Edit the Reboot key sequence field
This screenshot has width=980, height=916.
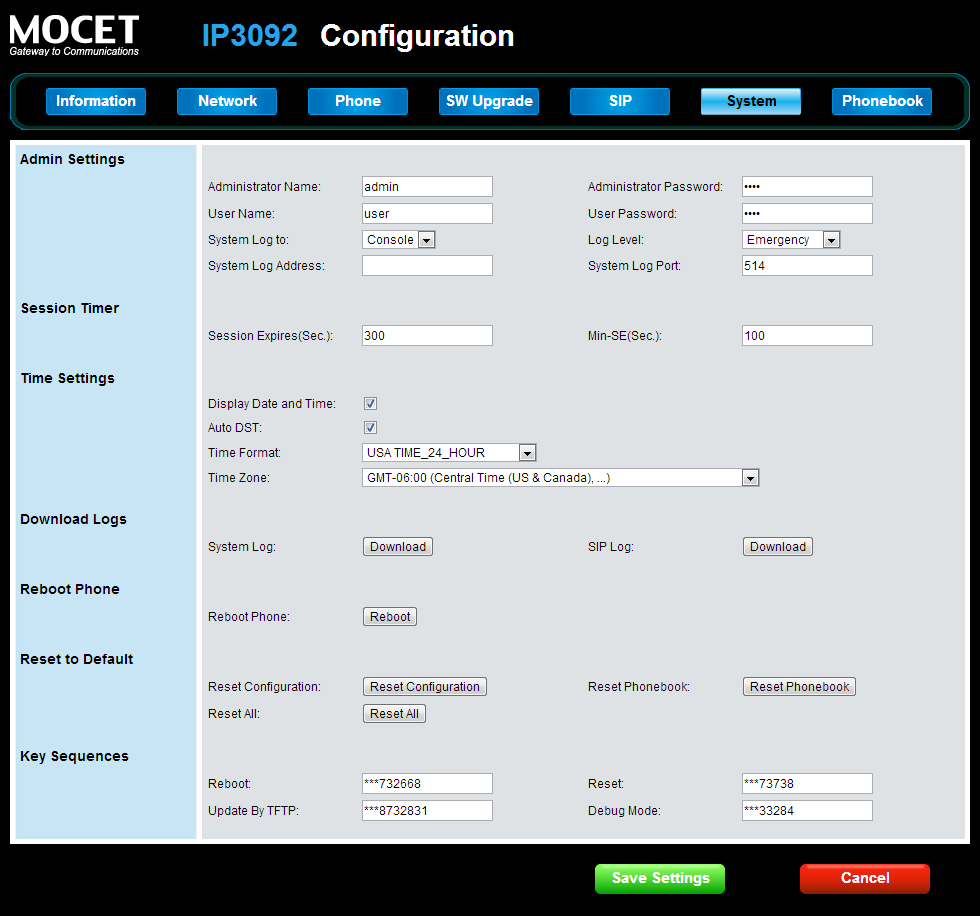point(428,784)
